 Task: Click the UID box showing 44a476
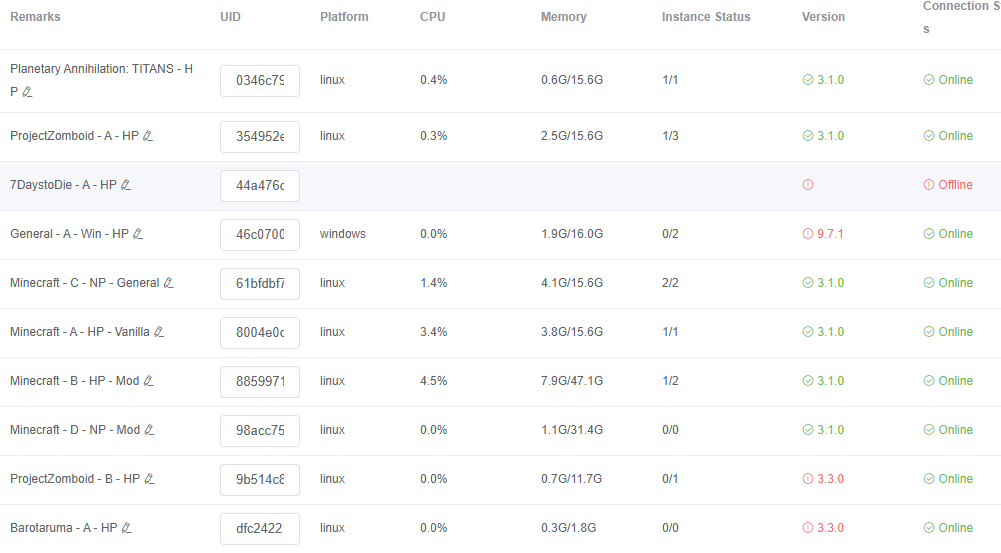[x=260, y=186]
